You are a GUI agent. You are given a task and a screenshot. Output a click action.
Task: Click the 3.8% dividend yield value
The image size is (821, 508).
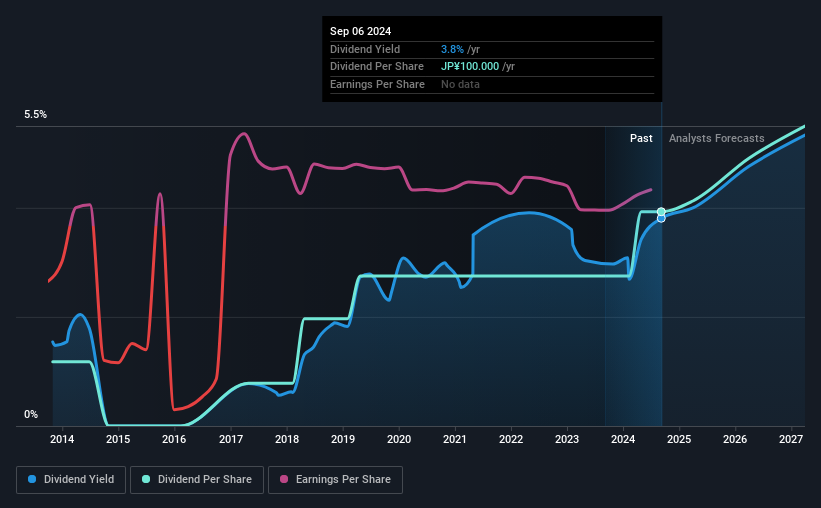point(452,49)
